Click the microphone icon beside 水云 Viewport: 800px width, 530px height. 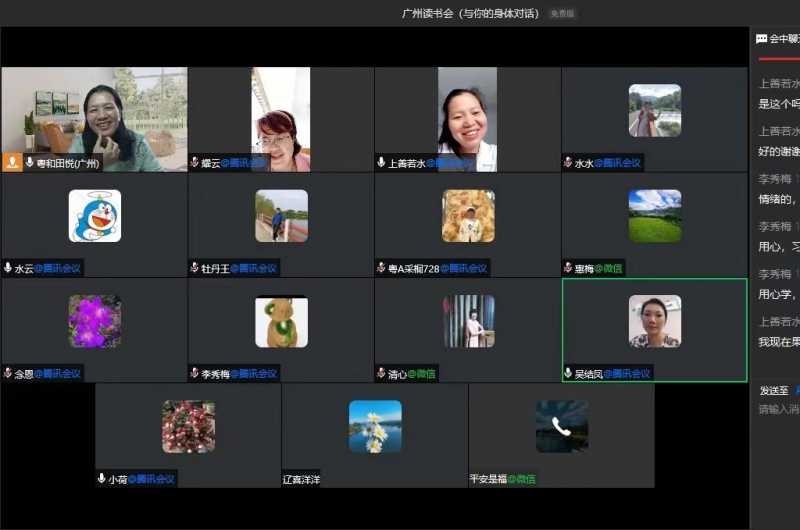pyautogui.click(x=8, y=268)
